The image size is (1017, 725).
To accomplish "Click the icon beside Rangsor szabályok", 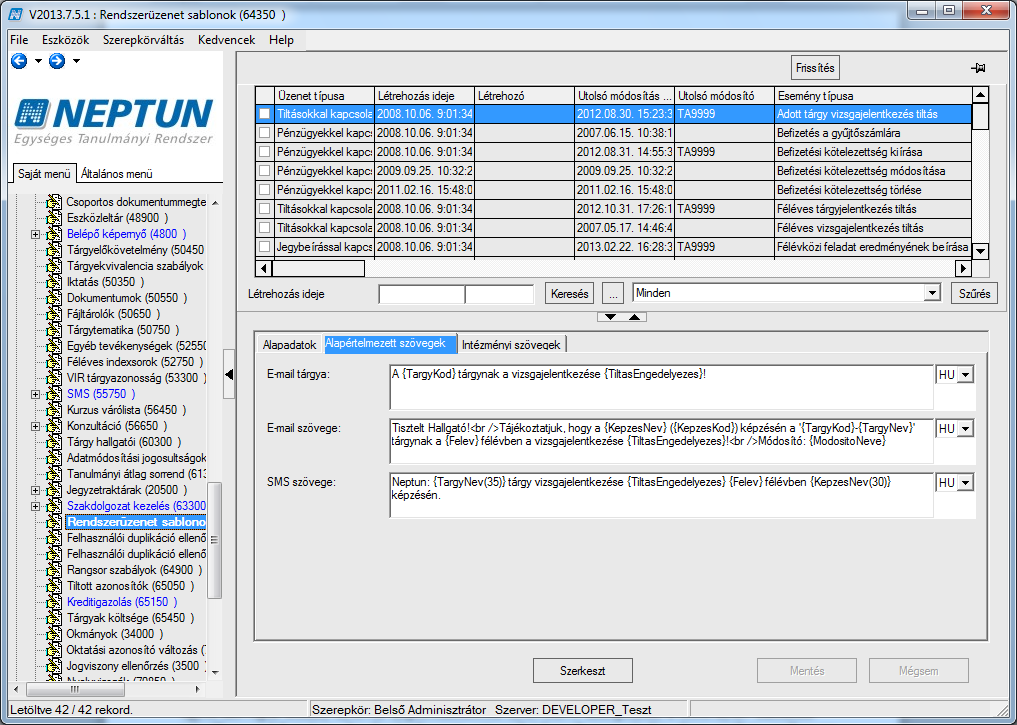I will click(x=55, y=570).
